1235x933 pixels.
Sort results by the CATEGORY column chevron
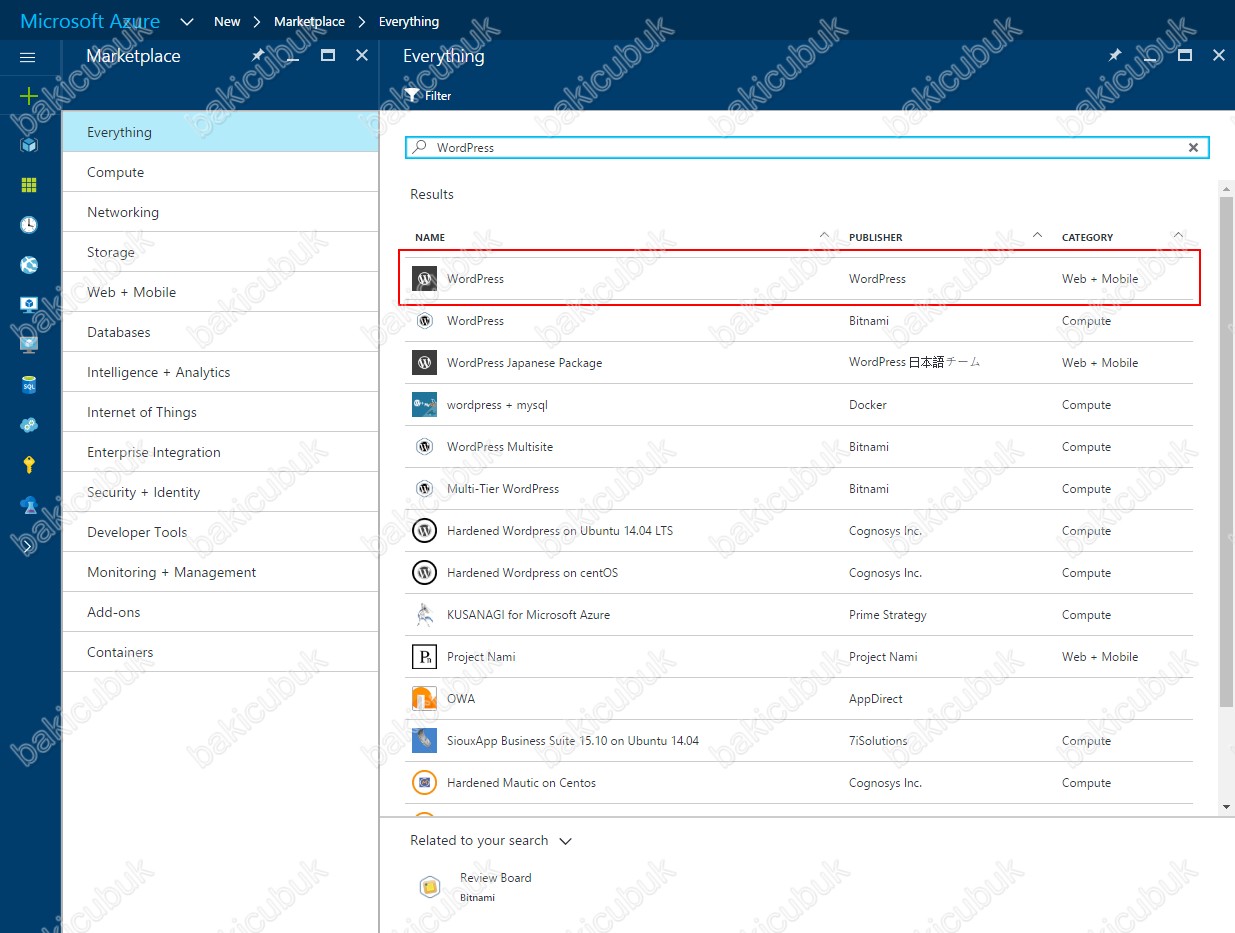click(1178, 236)
